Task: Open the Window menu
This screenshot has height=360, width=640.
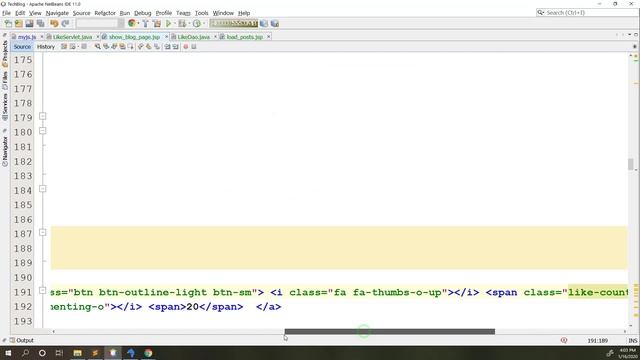Action: point(223,13)
